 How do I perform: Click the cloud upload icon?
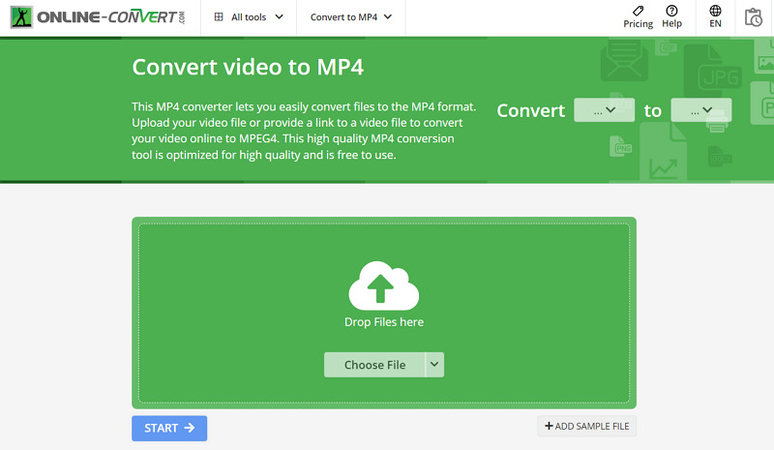(384, 286)
